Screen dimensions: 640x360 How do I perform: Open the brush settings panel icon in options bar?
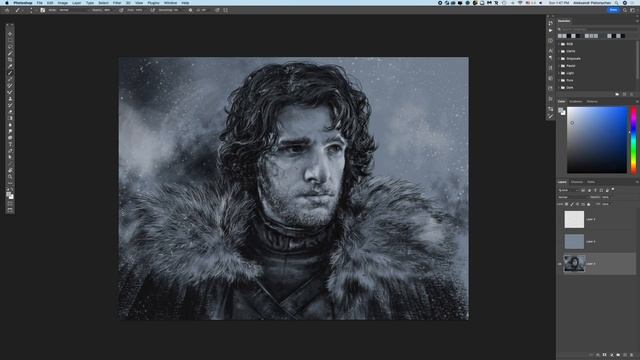(x=42, y=10)
